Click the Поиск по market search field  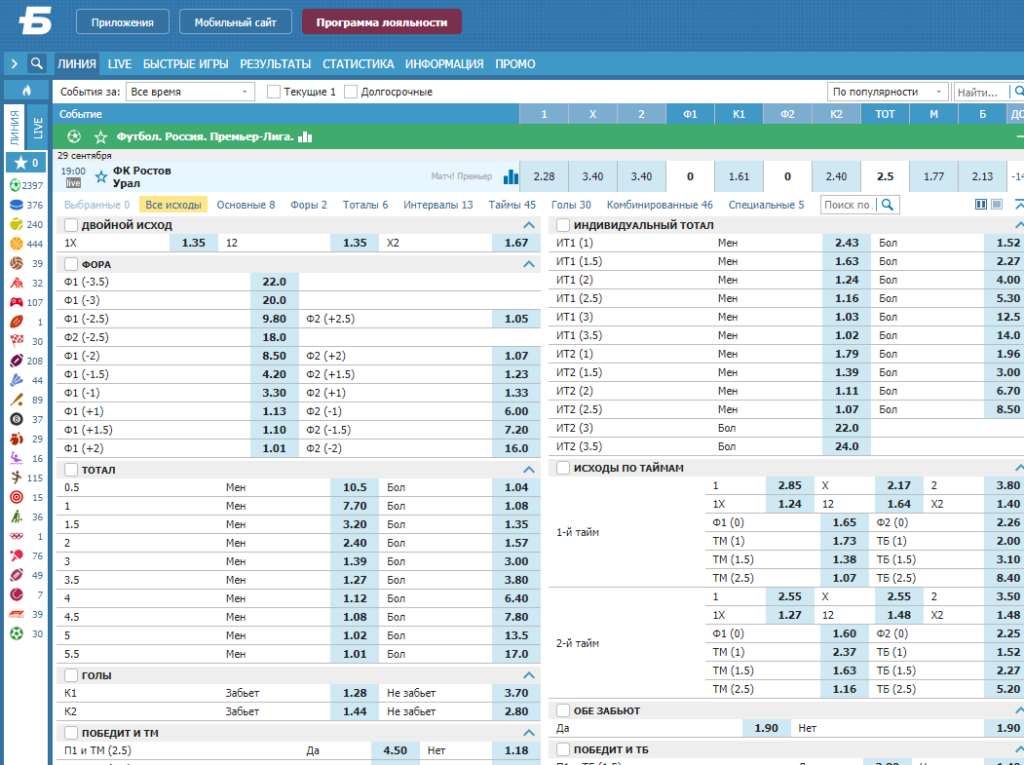coord(848,204)
